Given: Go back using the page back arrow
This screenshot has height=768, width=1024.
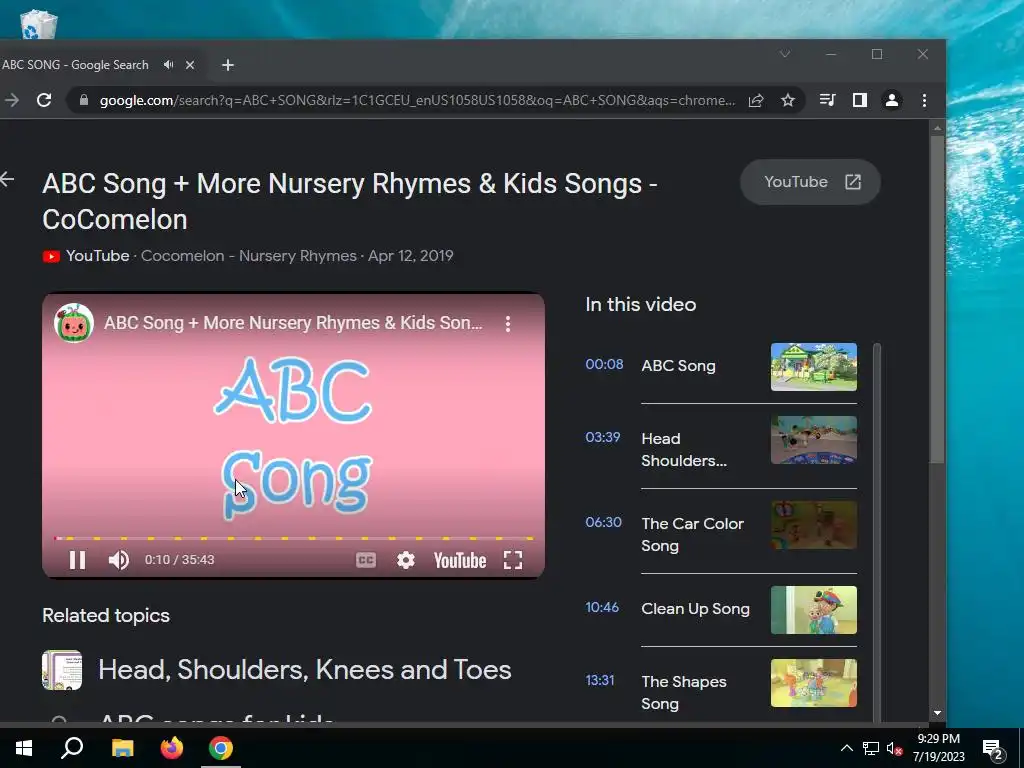Looking at the screenshot, I should click(7, 179).
